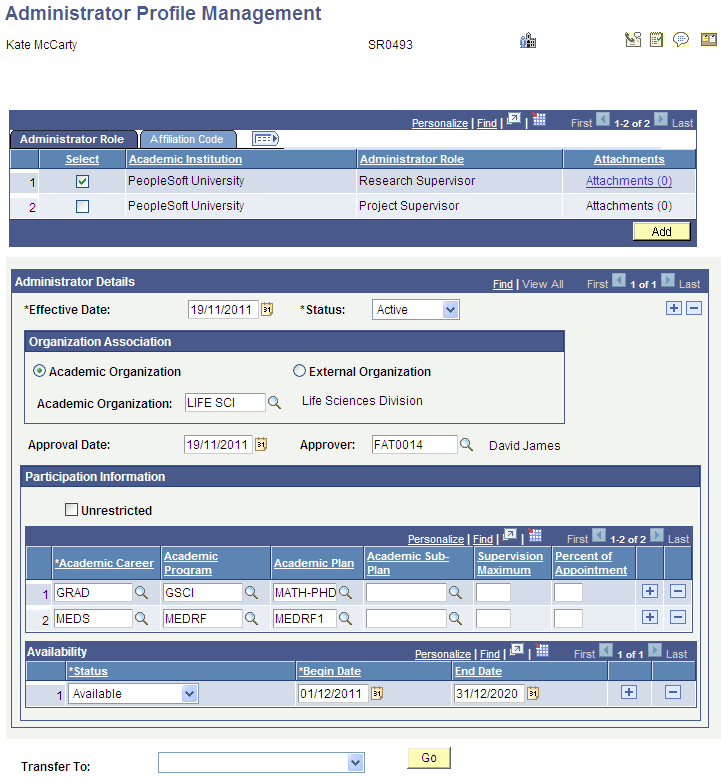The image size is (721, 777).
Task: Look up Academic Organization LIFE SCI
Action: (274, 402)
